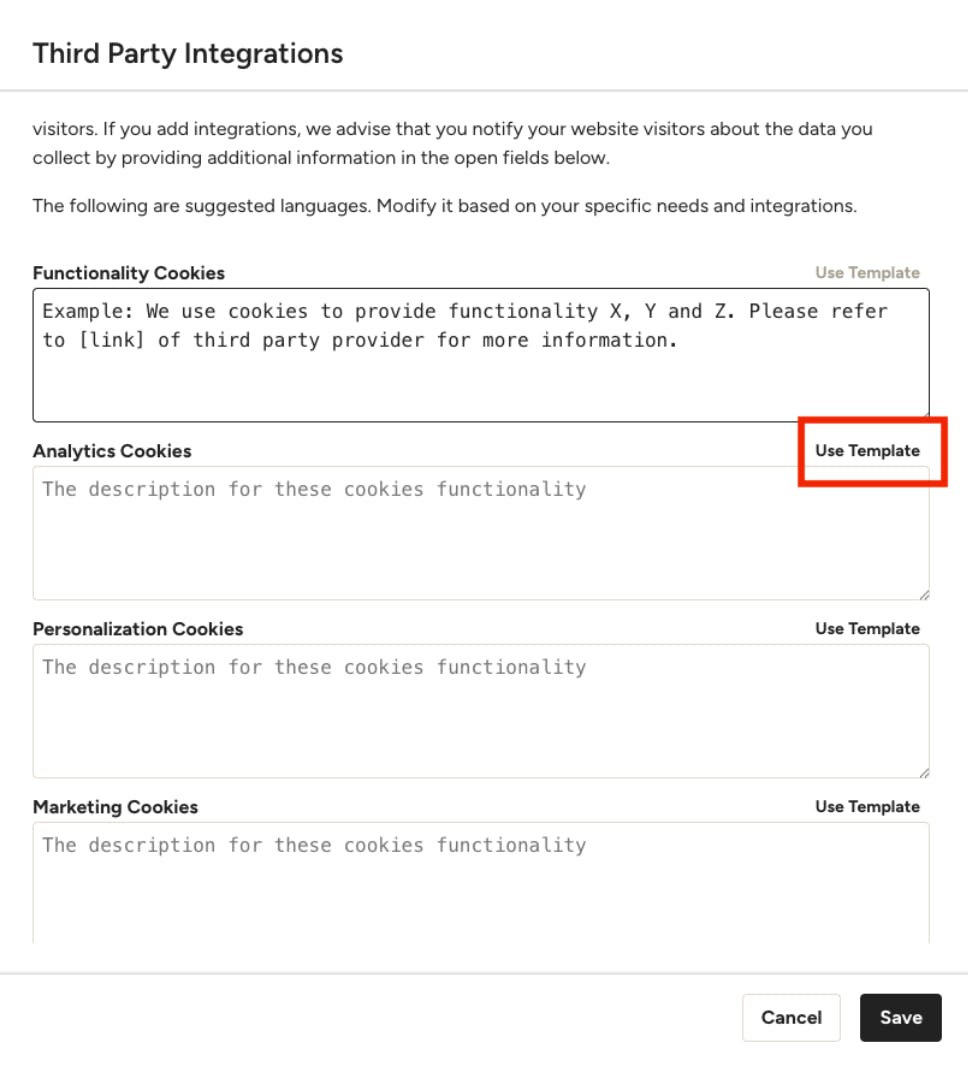Viewport: 968px width, 1076px height.
Task: Click resize grip of Personalization Cookies field
Action: 923,772
